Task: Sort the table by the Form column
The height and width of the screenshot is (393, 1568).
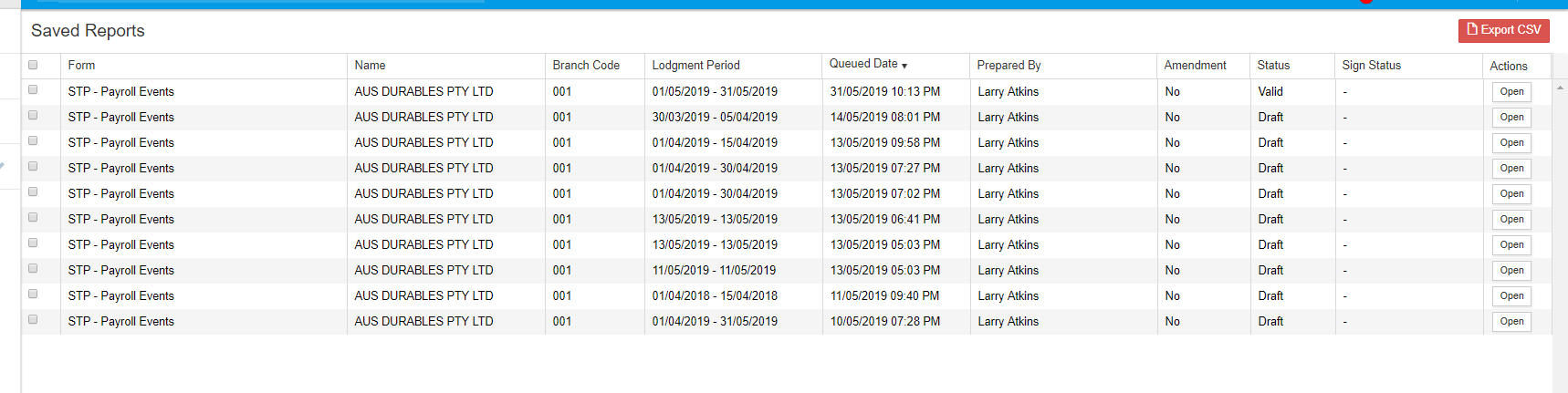Action: click(x=81, y=66)
